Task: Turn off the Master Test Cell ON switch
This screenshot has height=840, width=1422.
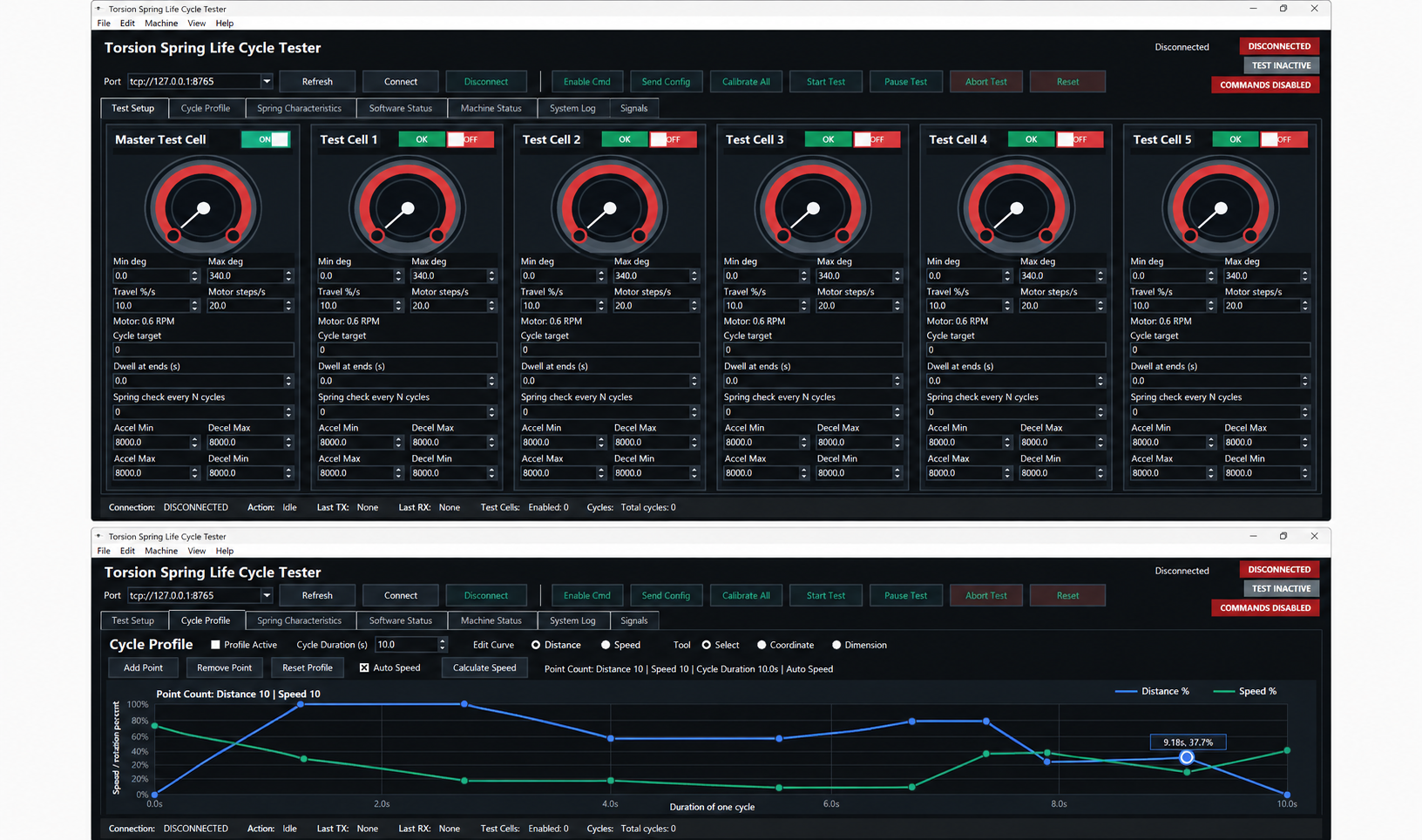Action: [266, 139]
